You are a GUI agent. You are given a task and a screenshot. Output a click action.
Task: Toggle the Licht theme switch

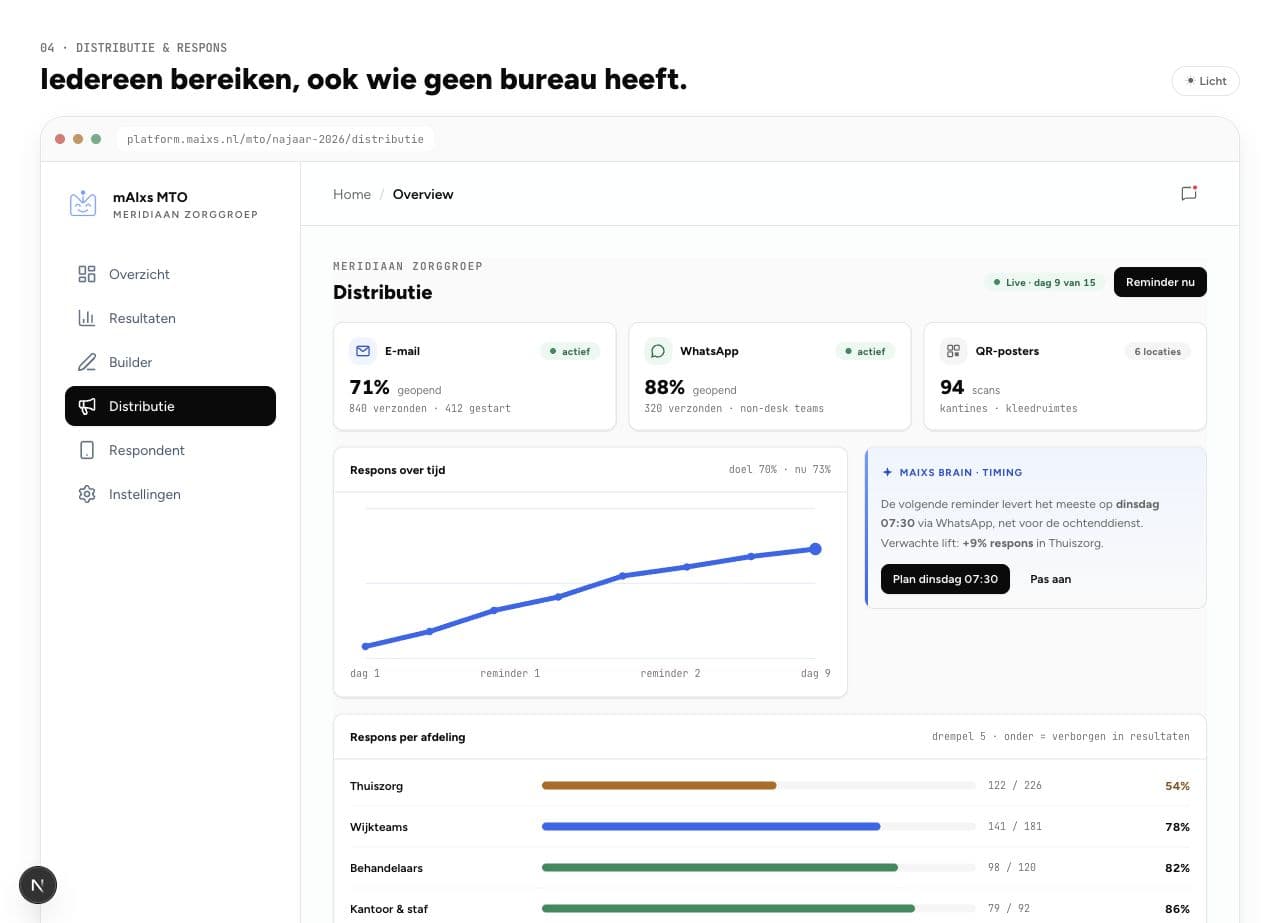(x=1205, y=81)
